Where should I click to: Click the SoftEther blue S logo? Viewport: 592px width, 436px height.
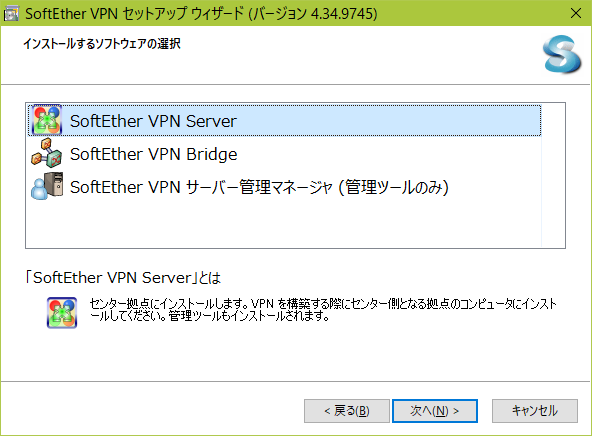[562, 54]
